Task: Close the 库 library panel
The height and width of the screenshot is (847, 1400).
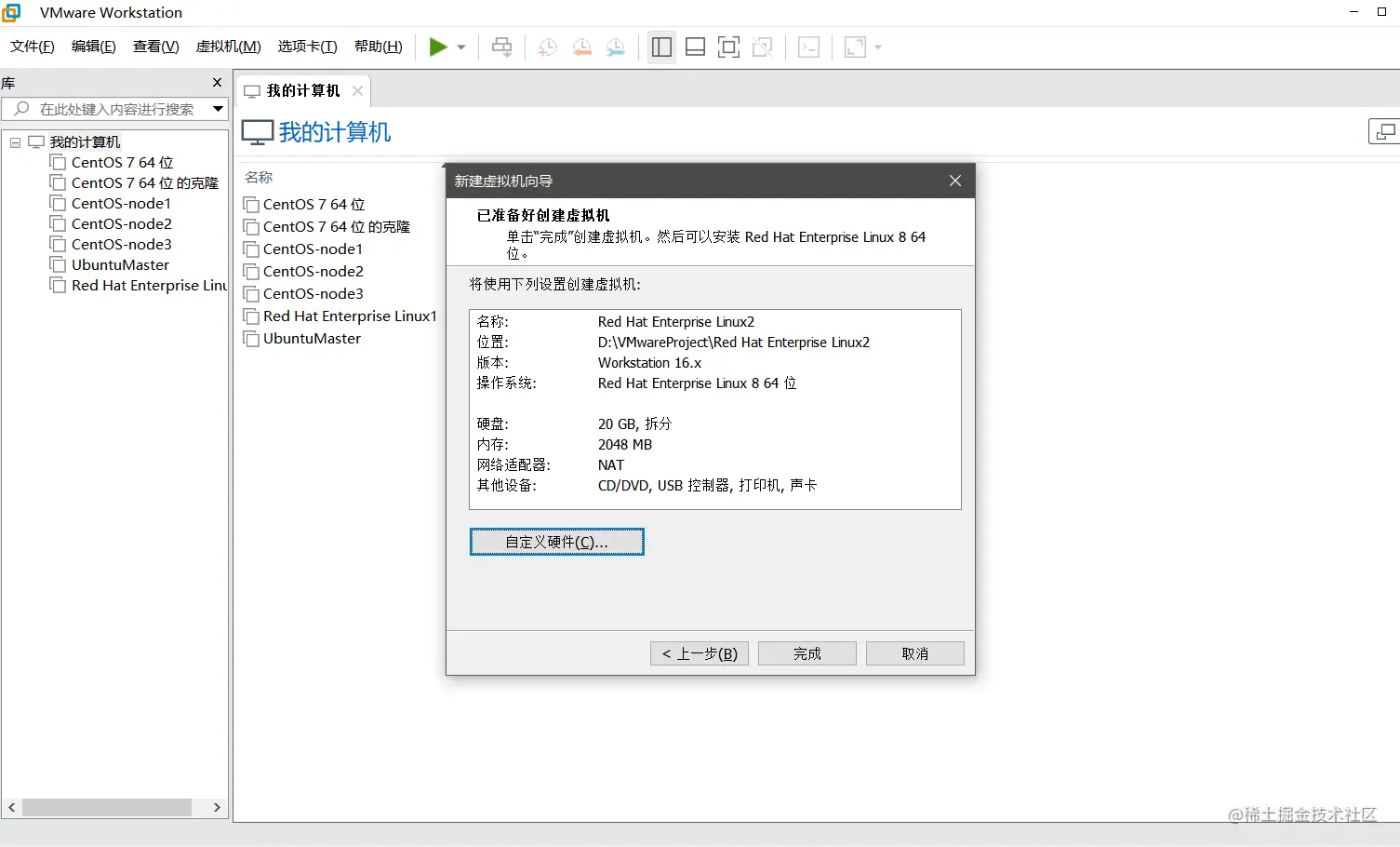Action: point(218,83)
